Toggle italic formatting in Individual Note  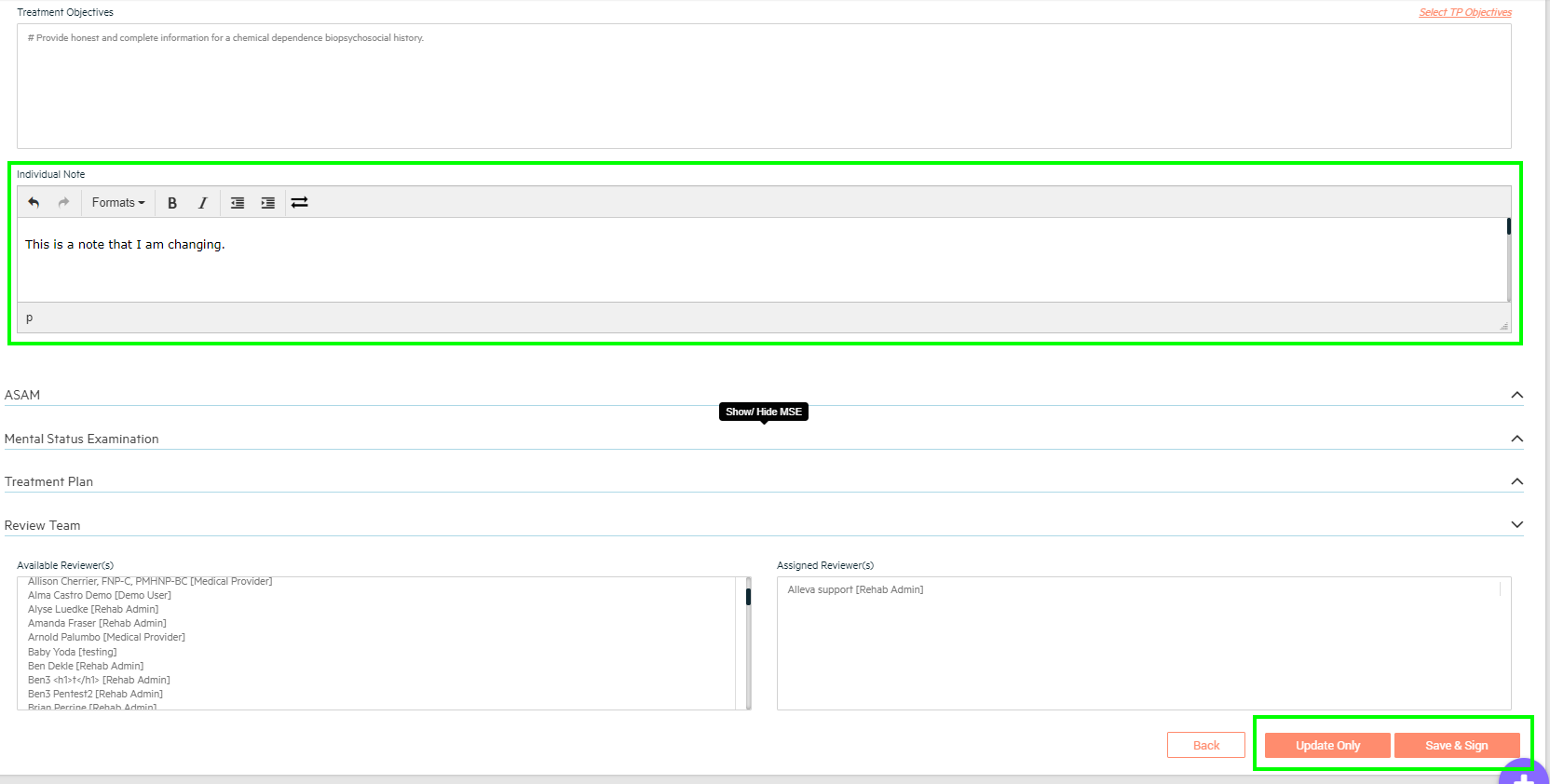[202, 203]
